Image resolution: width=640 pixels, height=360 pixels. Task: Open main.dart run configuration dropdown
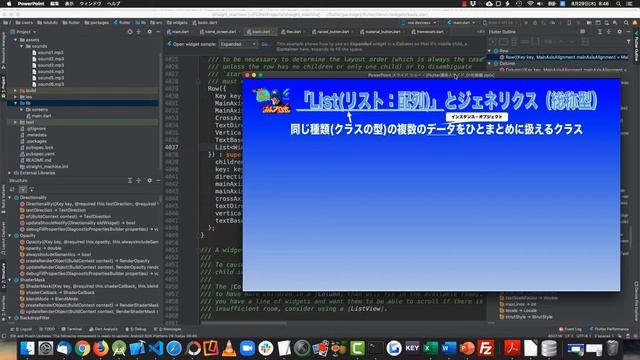click(461, 23)
